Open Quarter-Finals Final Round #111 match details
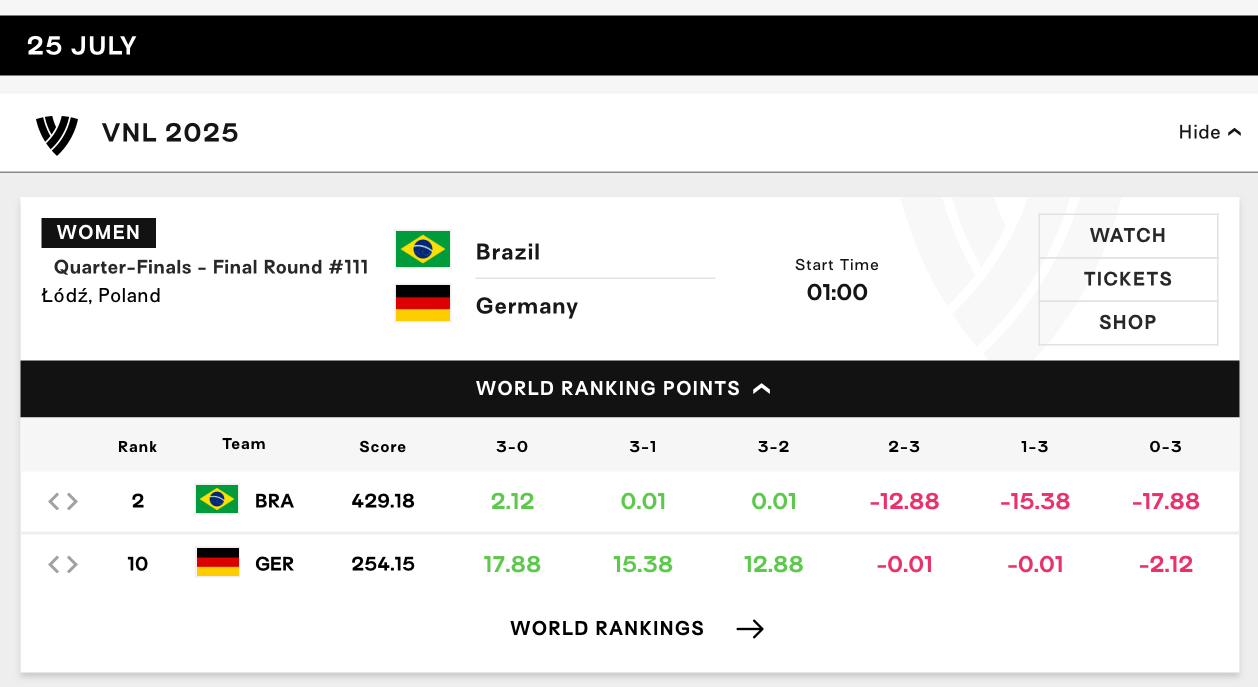 click(x=211, y=267)
